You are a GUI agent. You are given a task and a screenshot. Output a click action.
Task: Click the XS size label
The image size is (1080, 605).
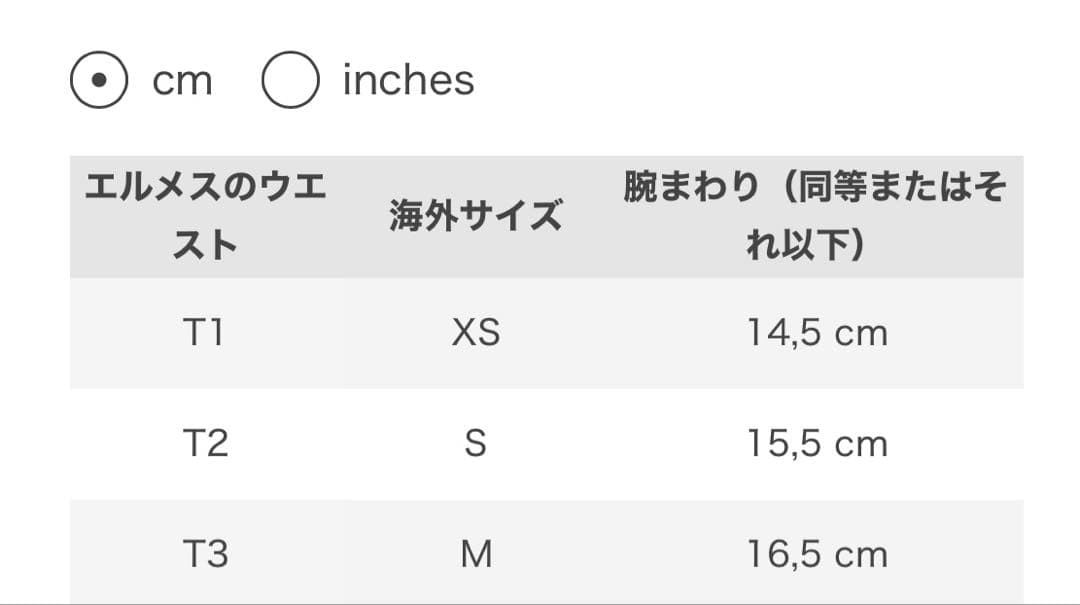pyautogui.click(x=477, y=333)
